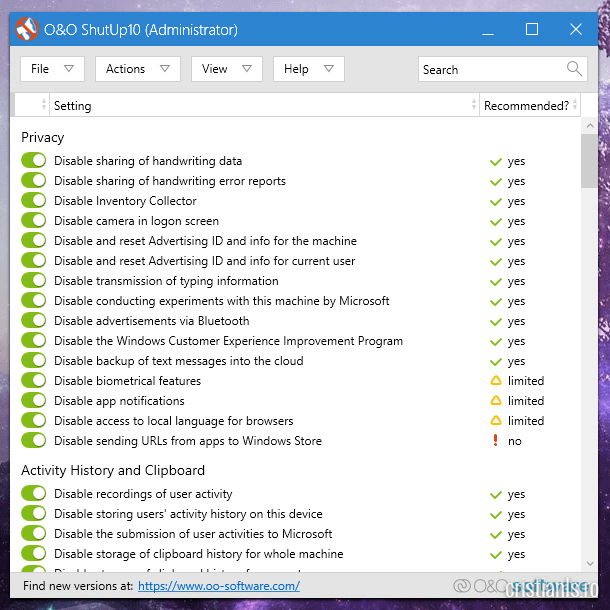Click the search magnifier icon
This screenshot has width=610, height=610.
coord(574,69)
